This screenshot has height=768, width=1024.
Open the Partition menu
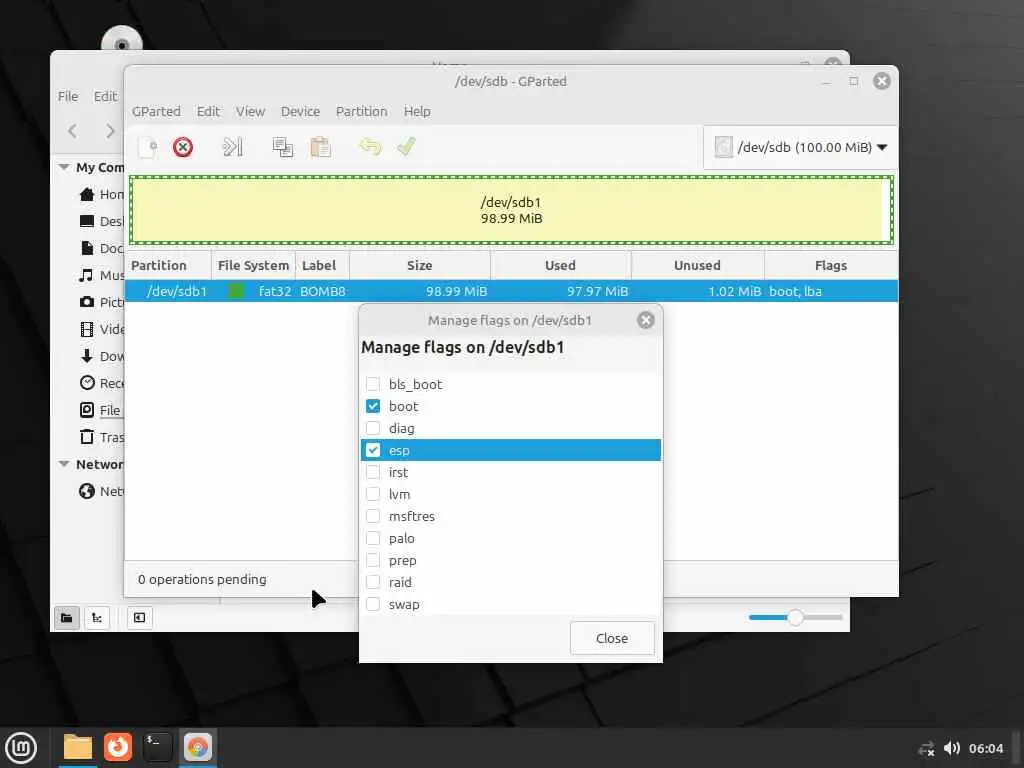click(361, 112)
